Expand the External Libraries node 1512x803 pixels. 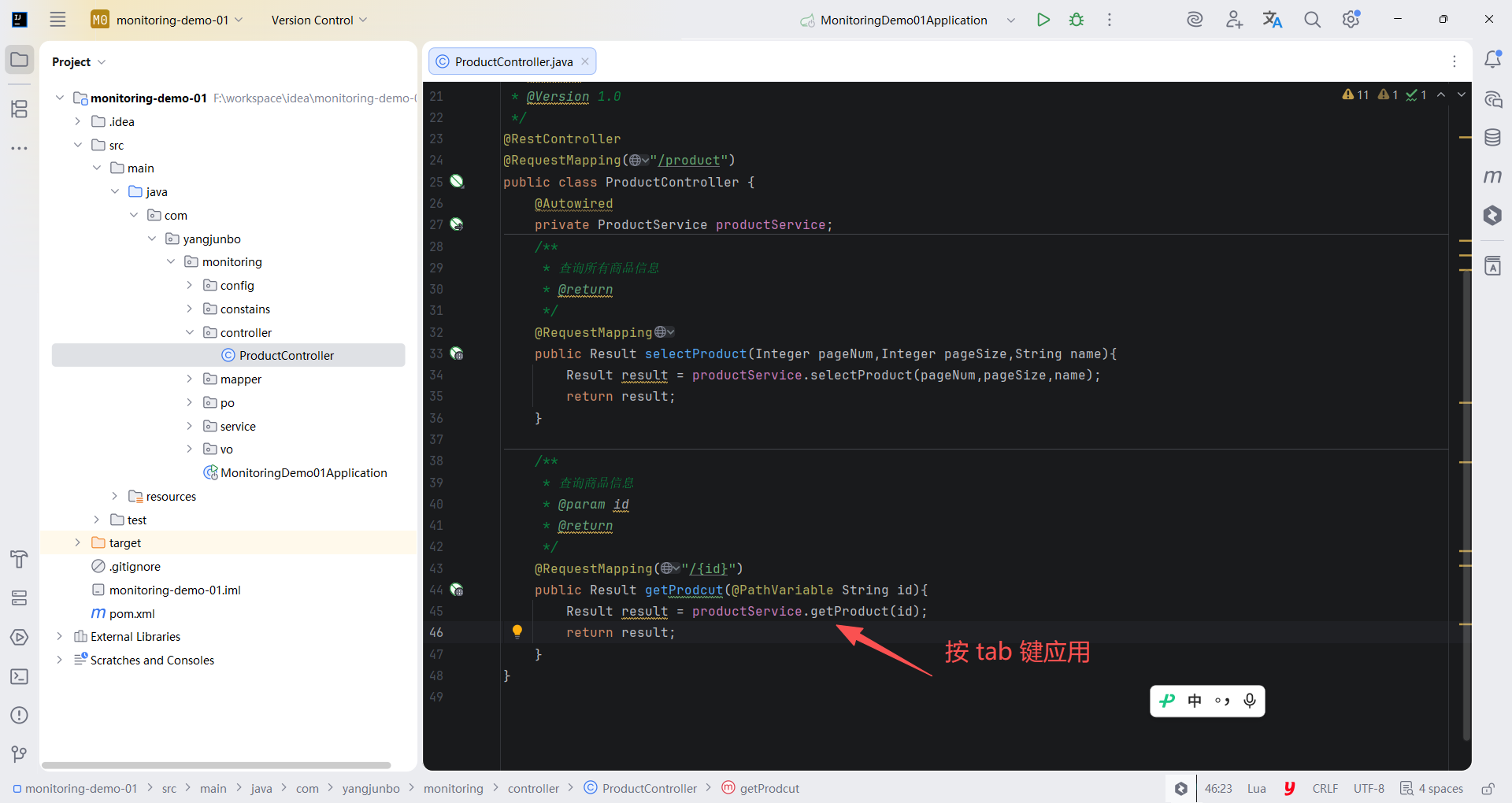pos(59,636)
